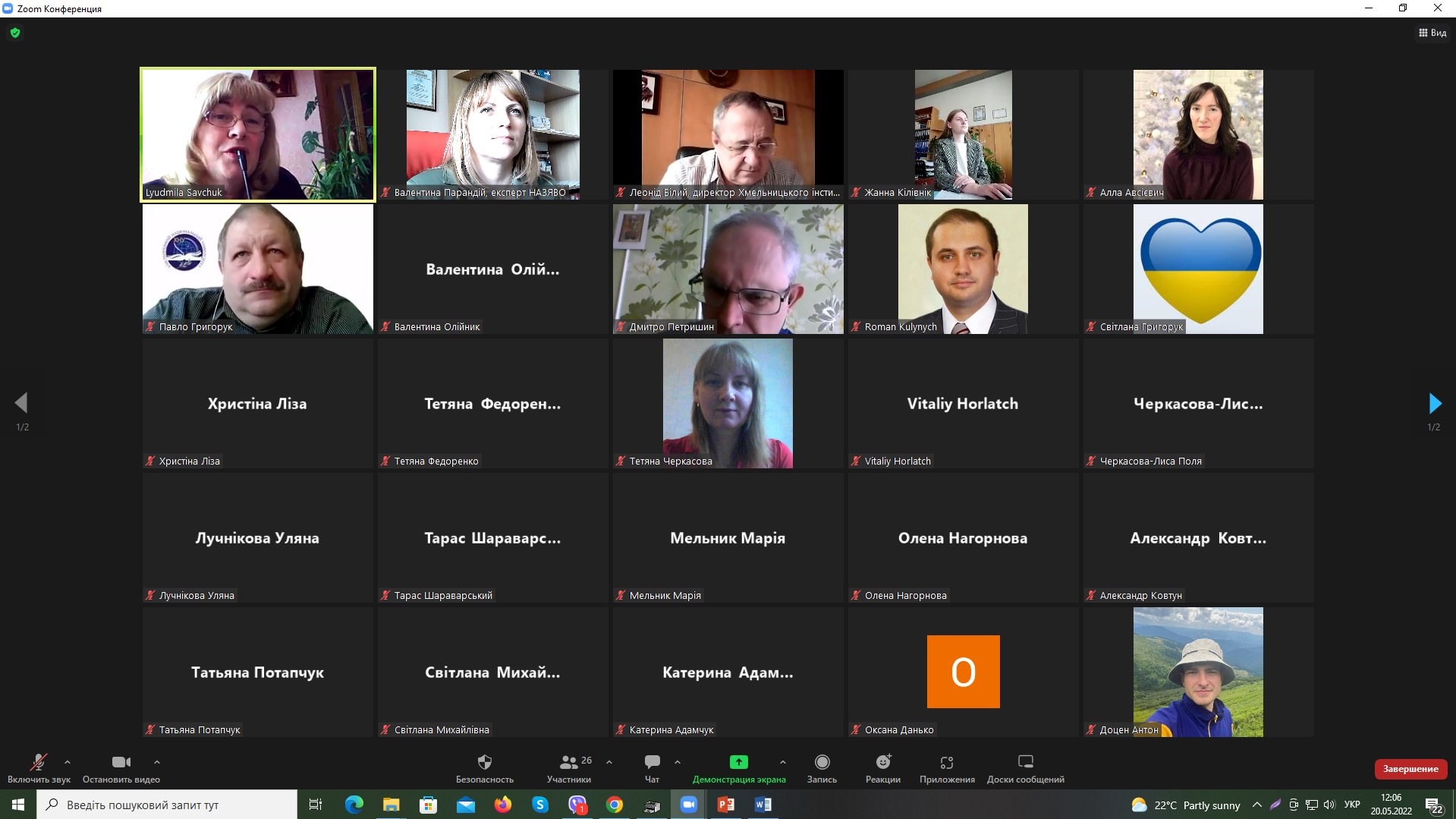This screenshot has width=1456, height=819.
Task: Expand participants options arrow
Action: pyautogui.click(x=609, y=762)
